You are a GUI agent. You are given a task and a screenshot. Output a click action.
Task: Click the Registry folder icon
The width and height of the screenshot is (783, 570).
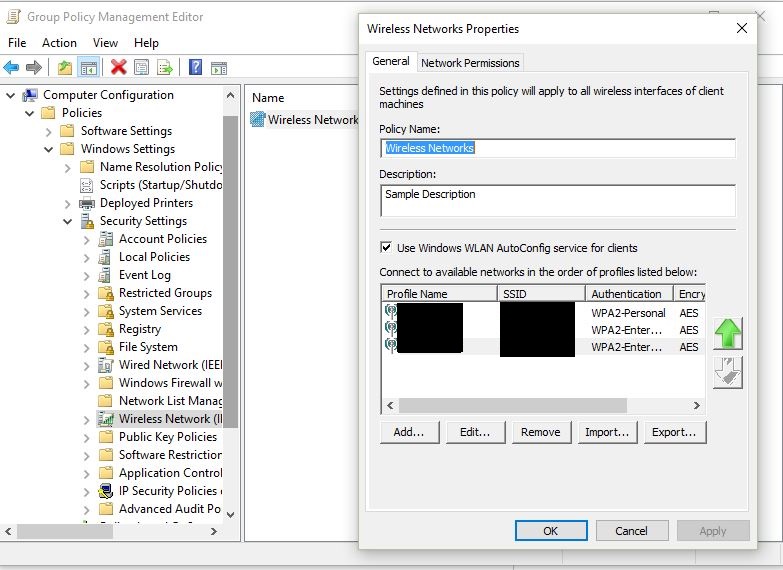point(106,329)
